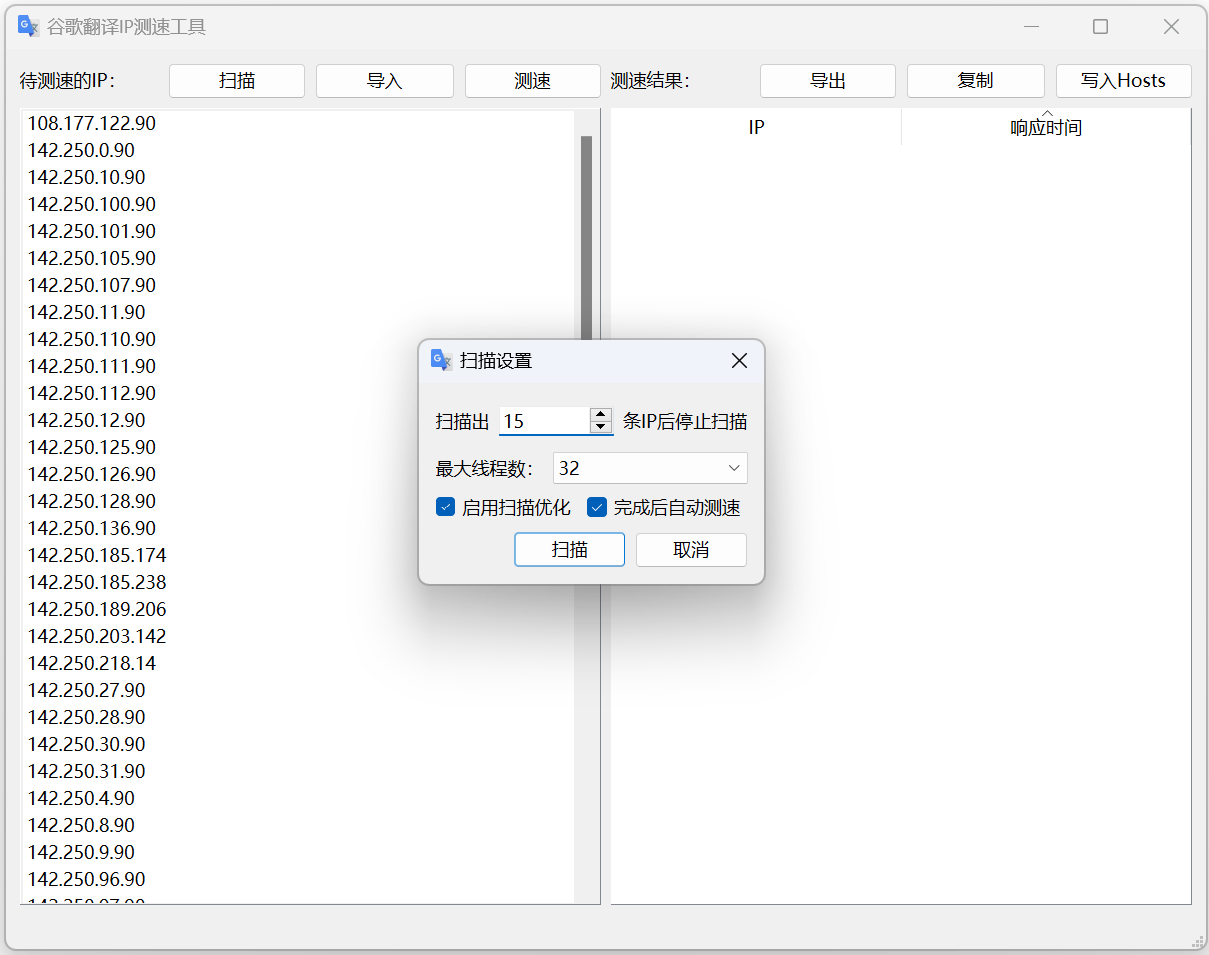Click the 测速 button
Screen dimensions: 1209x955
[x=533, y=81]
